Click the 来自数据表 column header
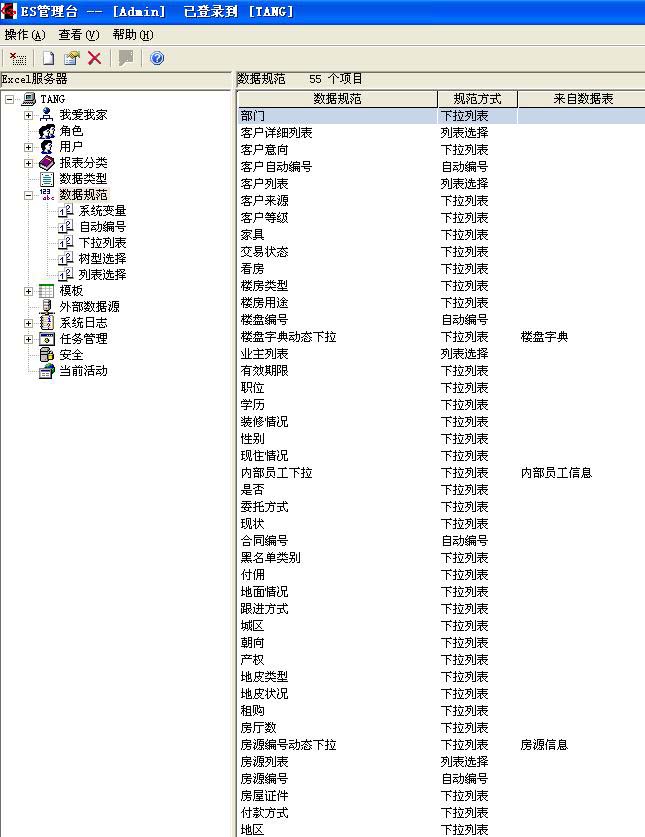Image resolution: width=645 pixels, height=837 pixels. coord(582,99)
